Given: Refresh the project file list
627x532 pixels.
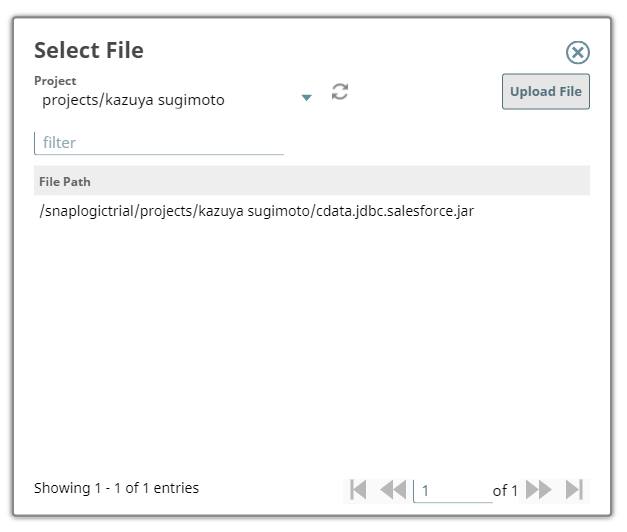Looking at the screenshot, I should 340,92.
